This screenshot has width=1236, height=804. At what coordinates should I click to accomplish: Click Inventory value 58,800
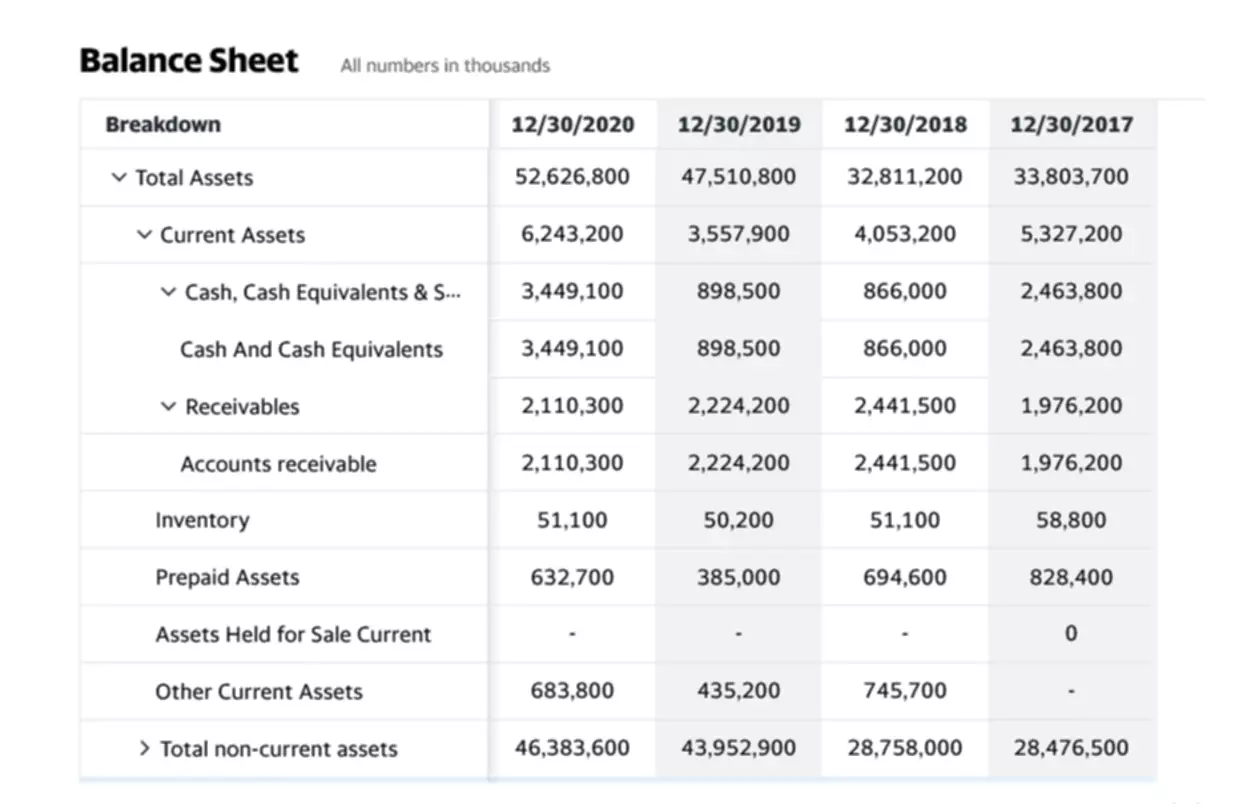coord(1071,520)
